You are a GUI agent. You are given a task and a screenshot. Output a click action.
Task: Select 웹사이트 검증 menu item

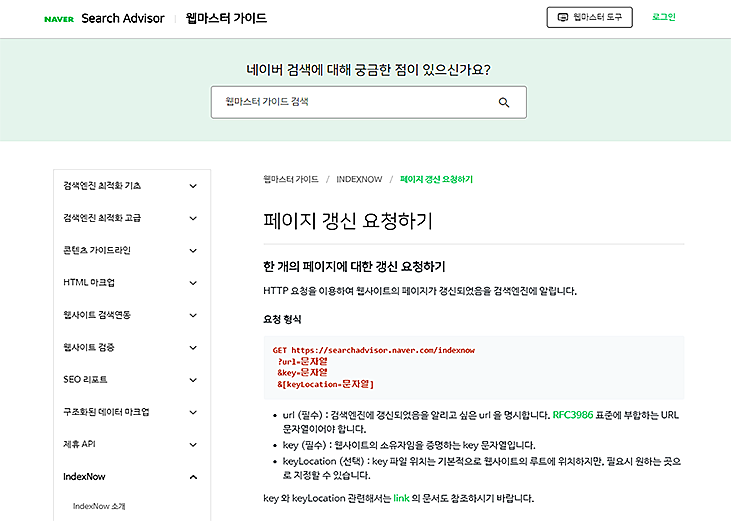(x=89, y=347)
